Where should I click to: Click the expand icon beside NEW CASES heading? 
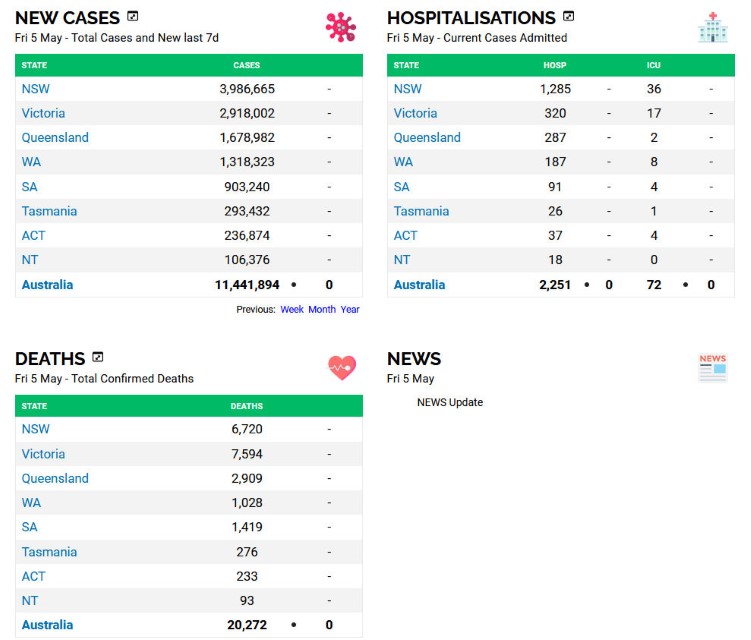point(133,16)
